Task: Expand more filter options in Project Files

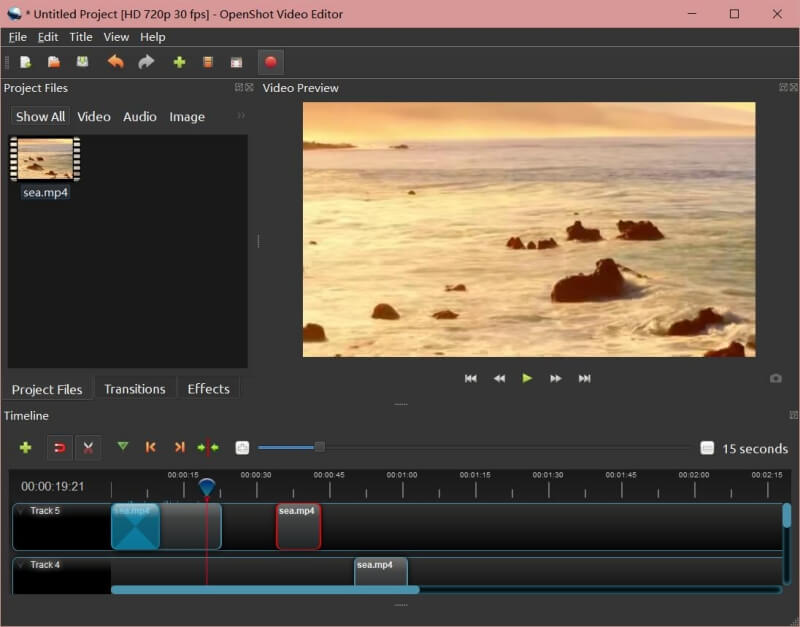Action: [240, 116]
